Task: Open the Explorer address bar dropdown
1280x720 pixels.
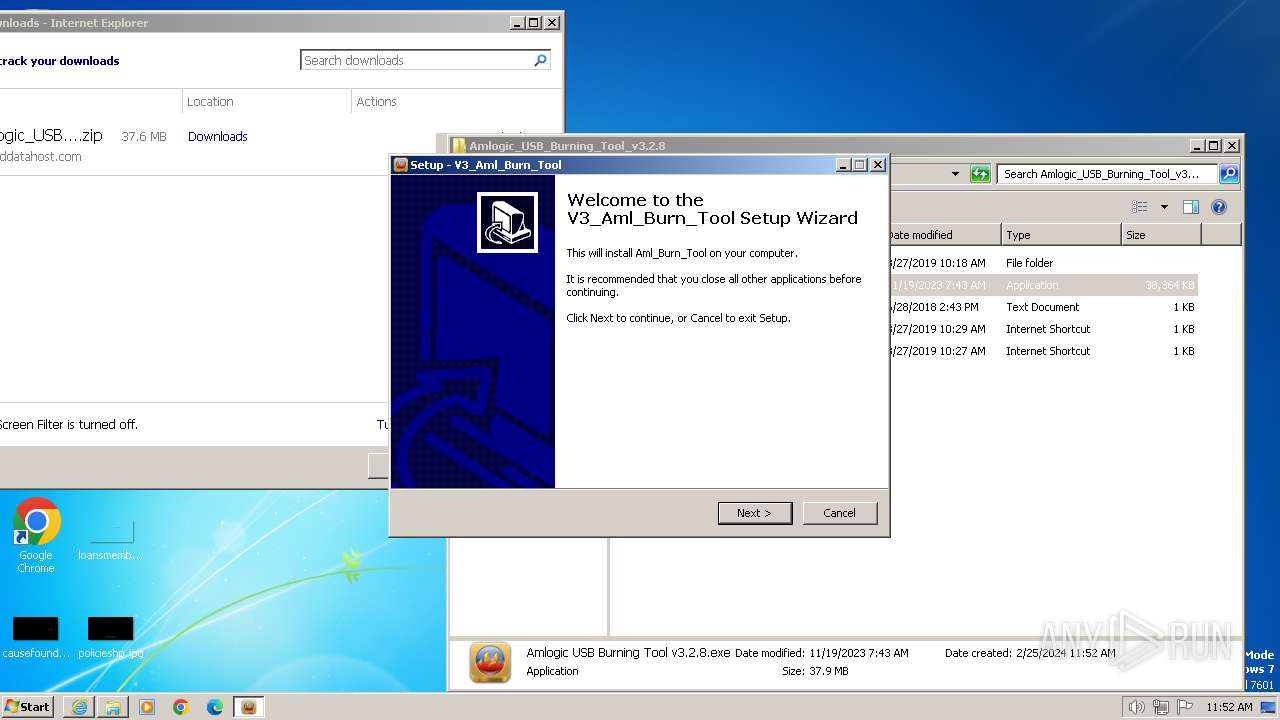Action: pos(955,174)
